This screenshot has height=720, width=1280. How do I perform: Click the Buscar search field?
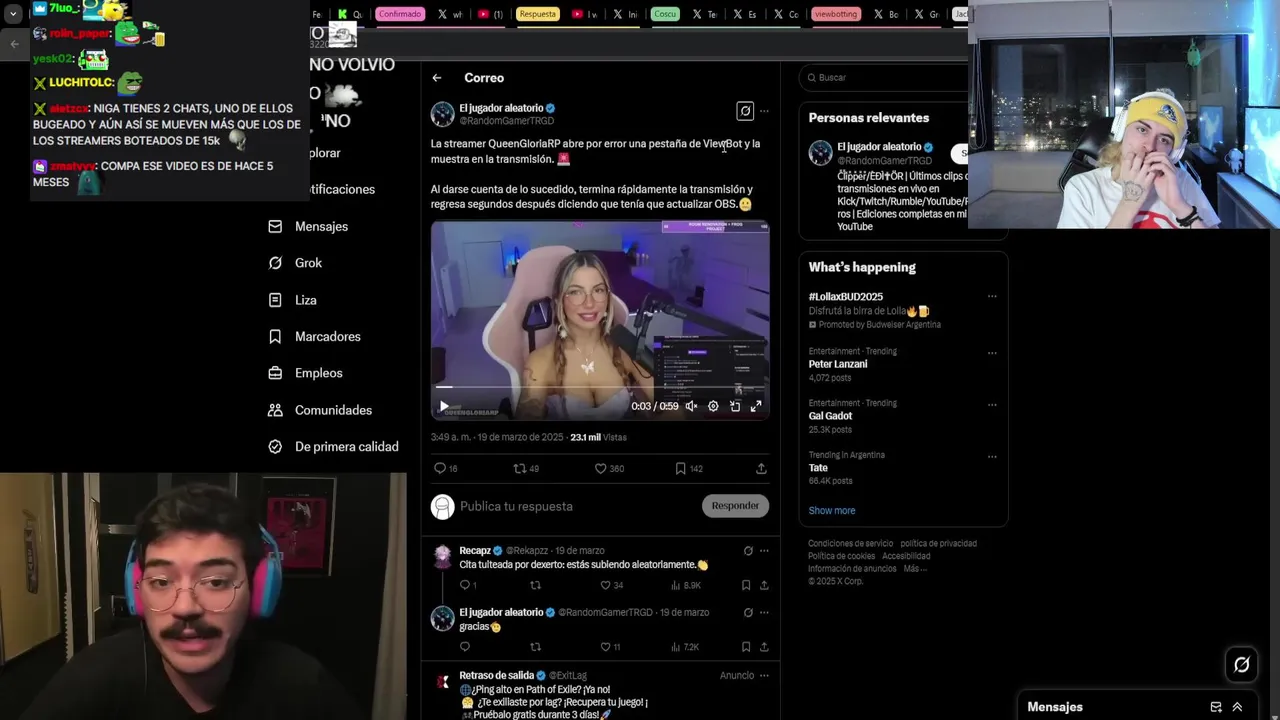(x=885, y=77)
